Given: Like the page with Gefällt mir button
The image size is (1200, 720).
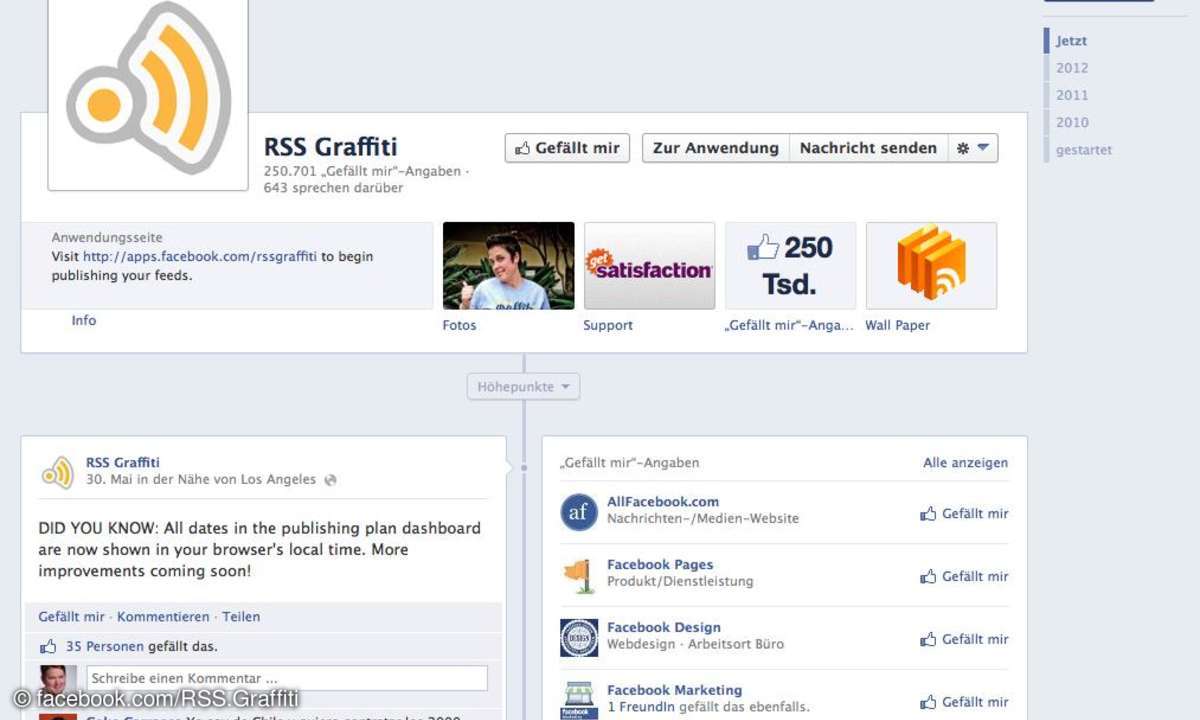Looking at the screenshot, I should point(567,148).
